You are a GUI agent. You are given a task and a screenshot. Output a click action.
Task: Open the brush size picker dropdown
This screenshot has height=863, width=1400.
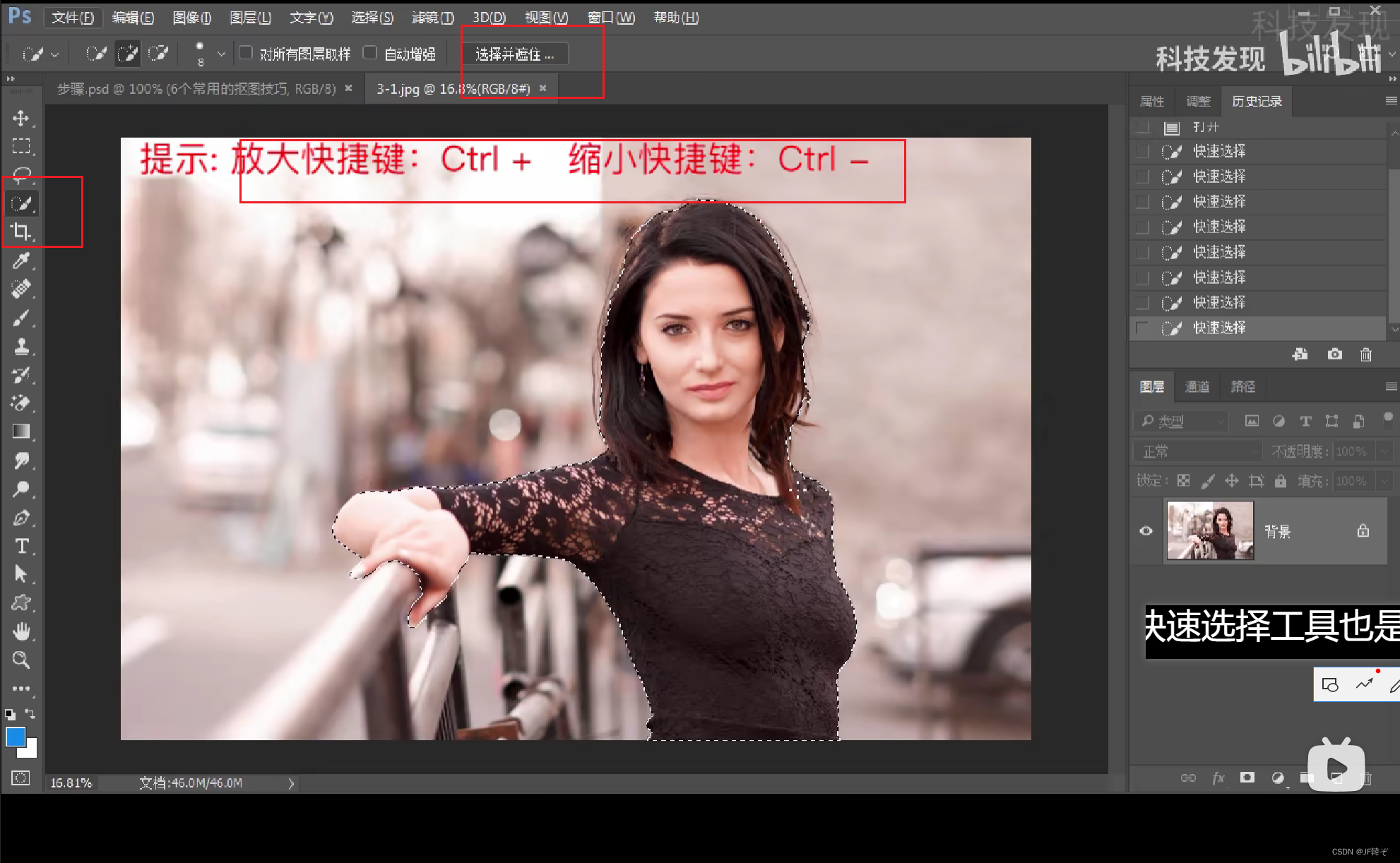pyautogui.click(x=221, y=54)
